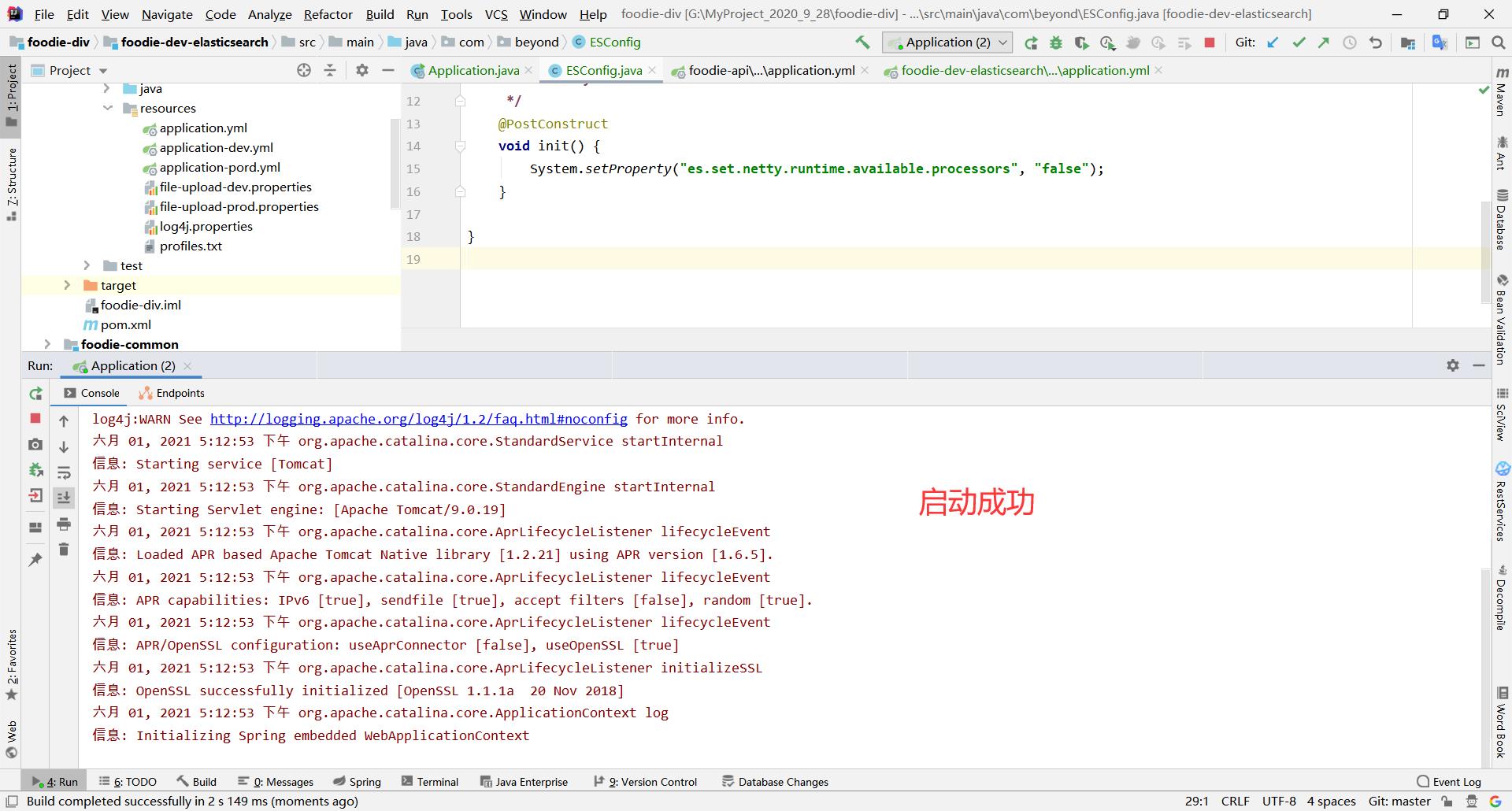Open the Terminal tool window button
Image resolution: width=1512 pixels, height=811 pixels.
click(430, 782)
